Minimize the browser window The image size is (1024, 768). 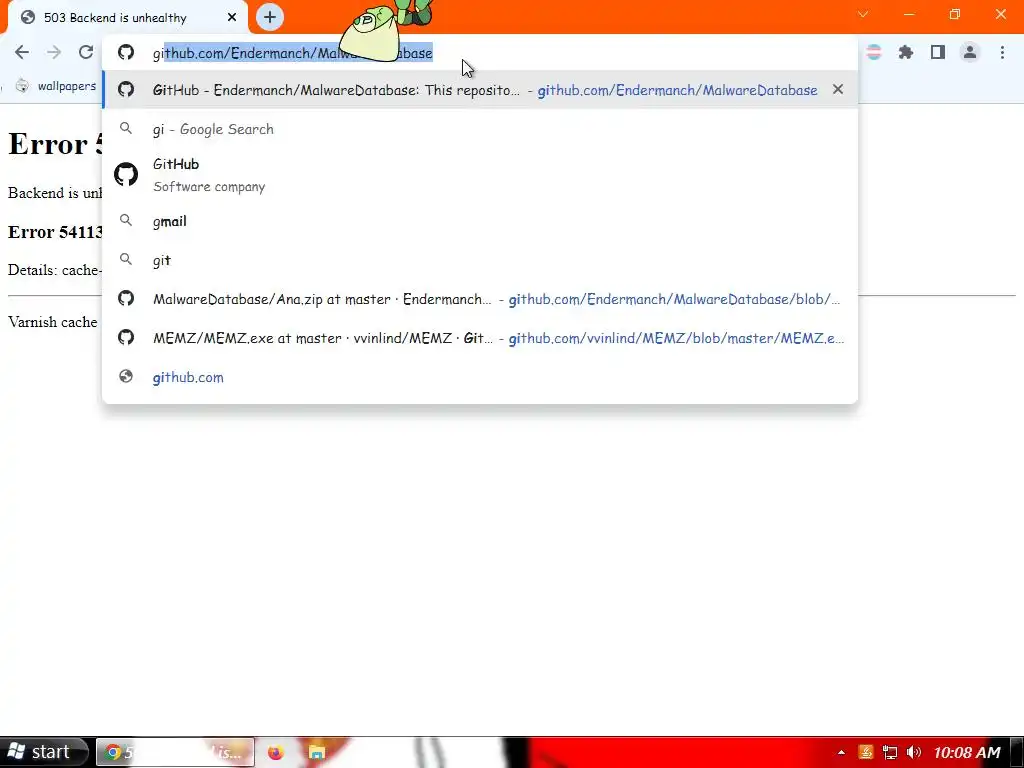click(x=909, y=14)
